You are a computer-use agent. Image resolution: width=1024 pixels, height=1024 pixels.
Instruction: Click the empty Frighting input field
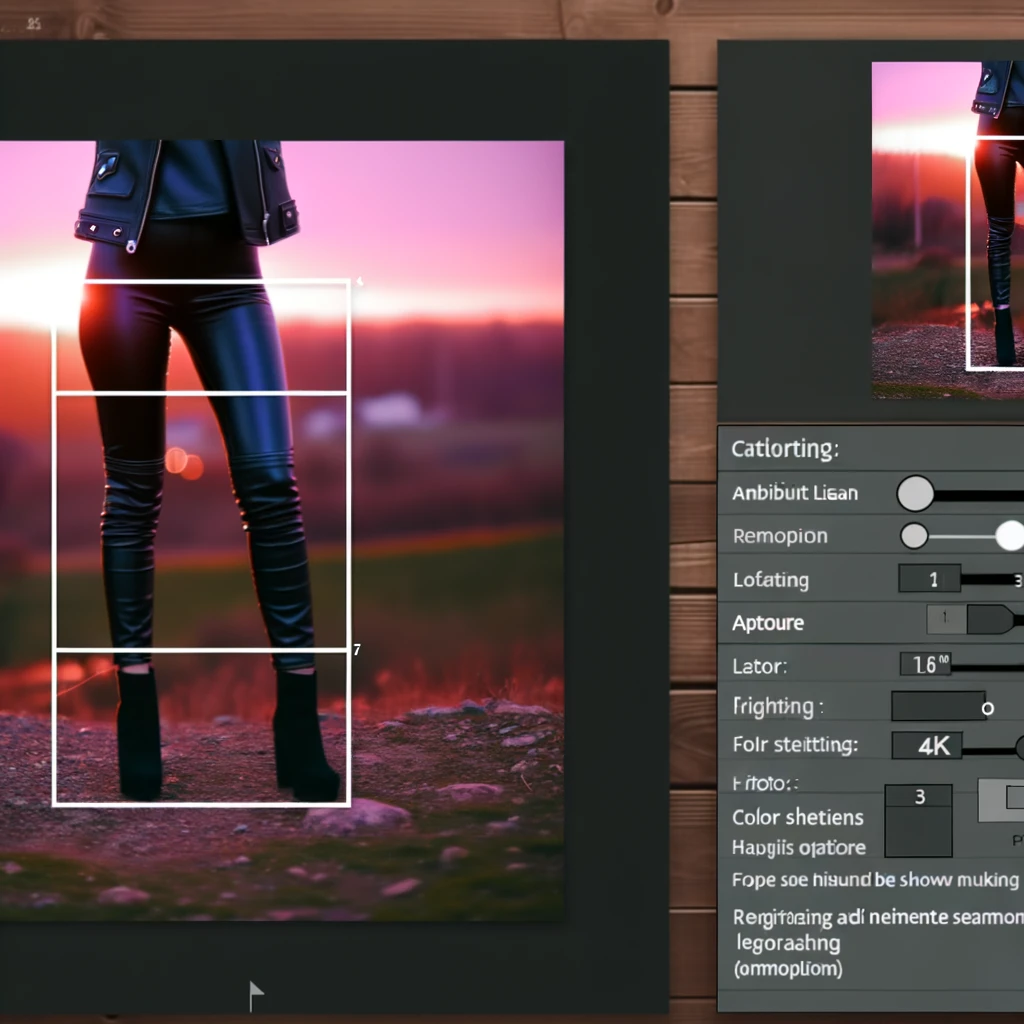click(x=938, y=706)
